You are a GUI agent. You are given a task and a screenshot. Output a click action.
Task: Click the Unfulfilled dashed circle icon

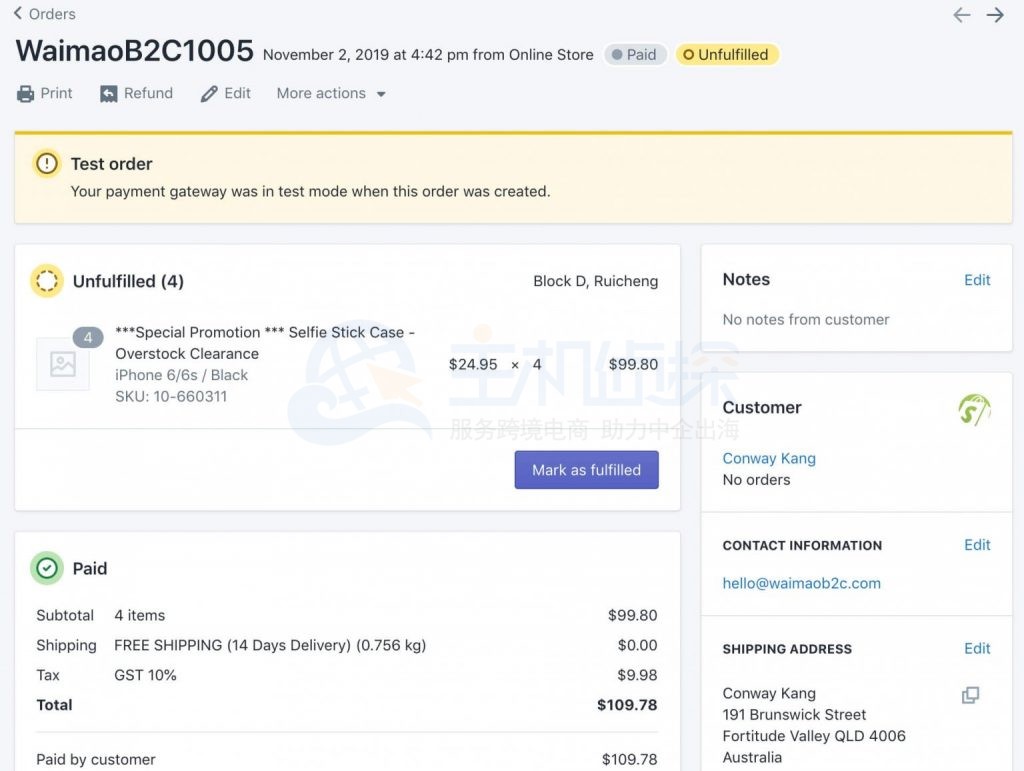[46, 281]
